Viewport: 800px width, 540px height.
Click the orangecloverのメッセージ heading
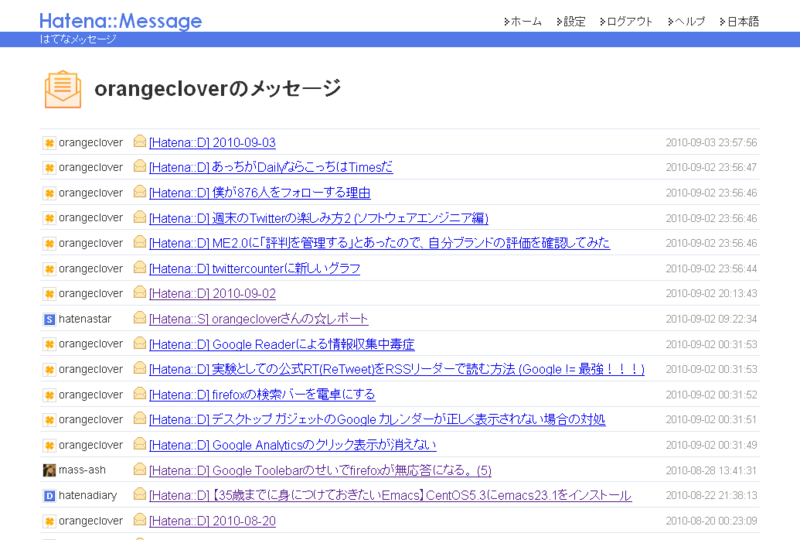[218, 89]
